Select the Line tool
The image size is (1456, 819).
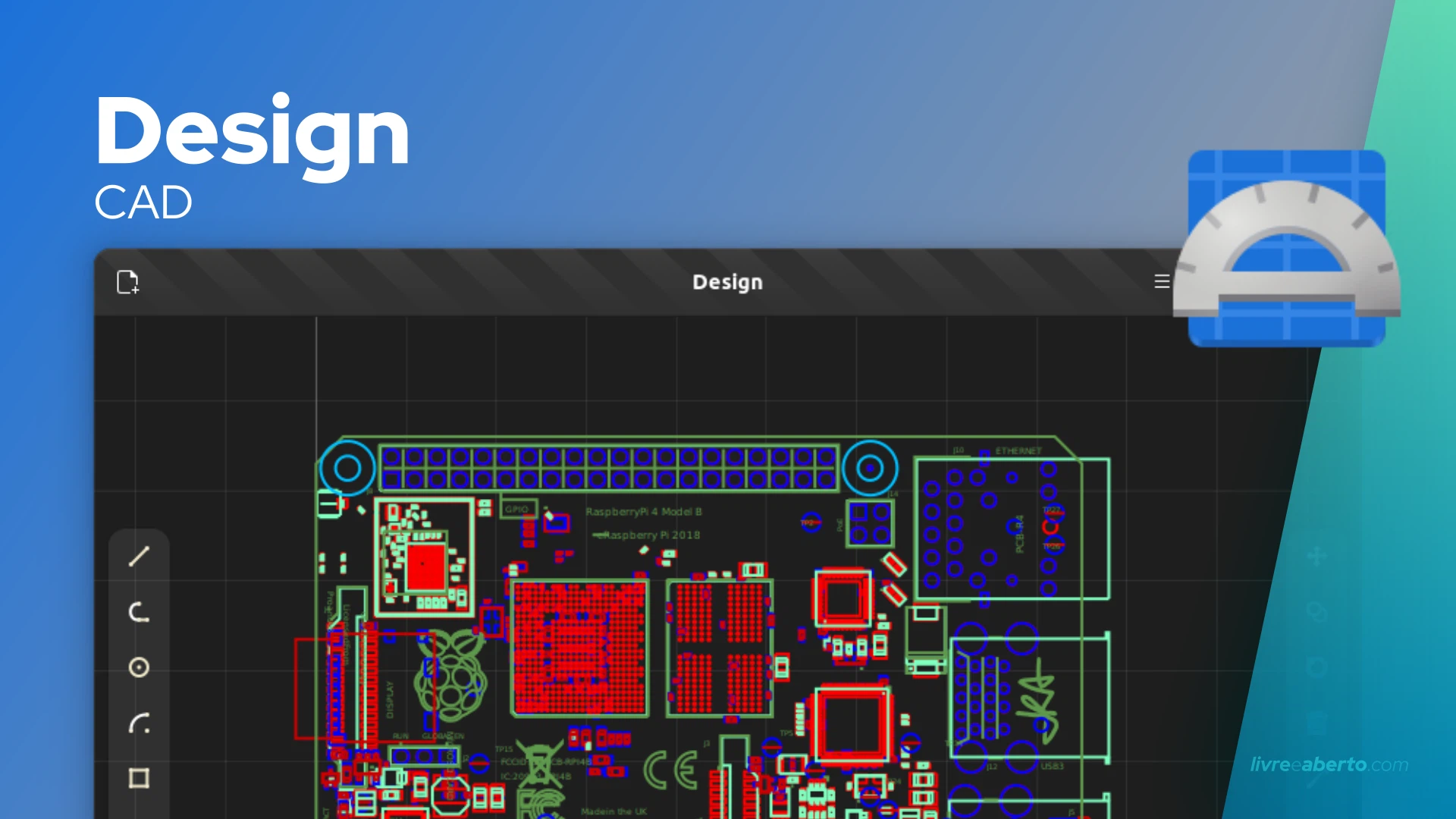(x=139, y=557)
